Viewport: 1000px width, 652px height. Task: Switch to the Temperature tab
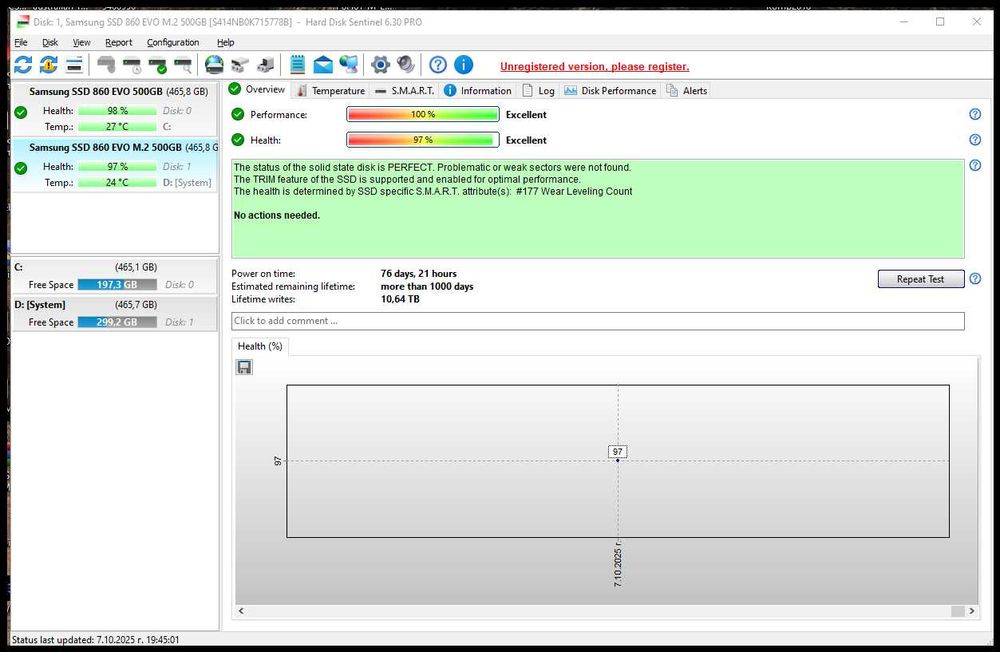click(x=331, y=91)
